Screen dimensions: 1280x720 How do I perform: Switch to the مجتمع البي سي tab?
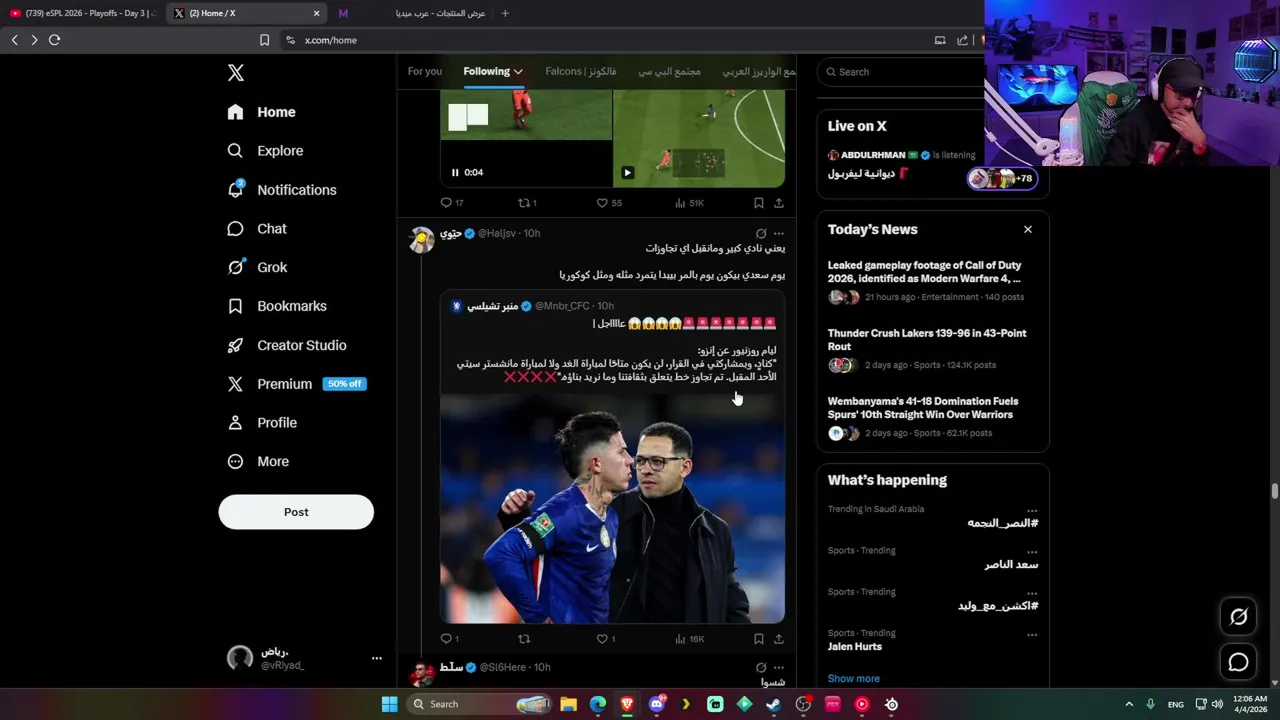(x=670, y=72)
